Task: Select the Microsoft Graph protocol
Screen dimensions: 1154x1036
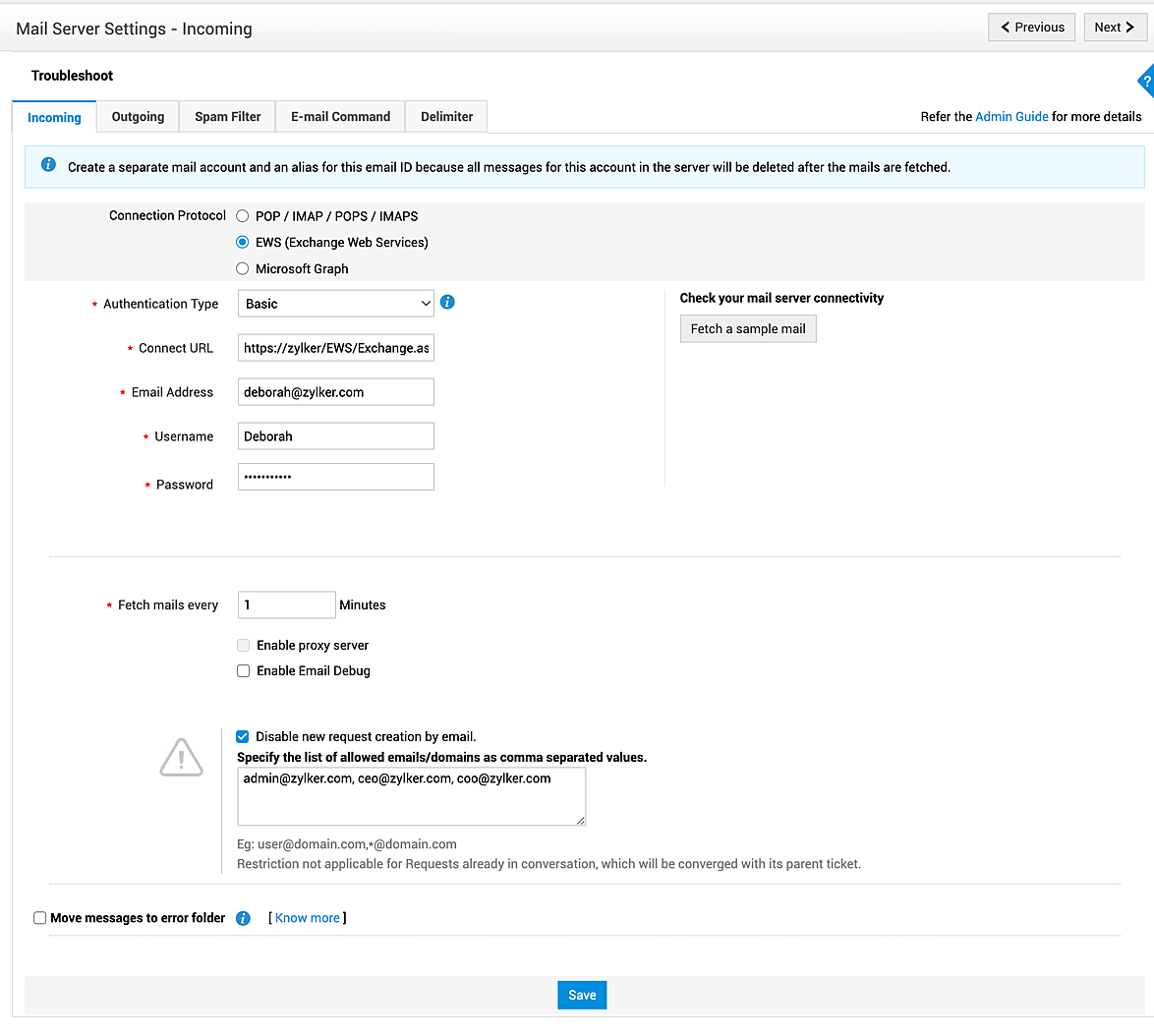Action: click(243, 268)
